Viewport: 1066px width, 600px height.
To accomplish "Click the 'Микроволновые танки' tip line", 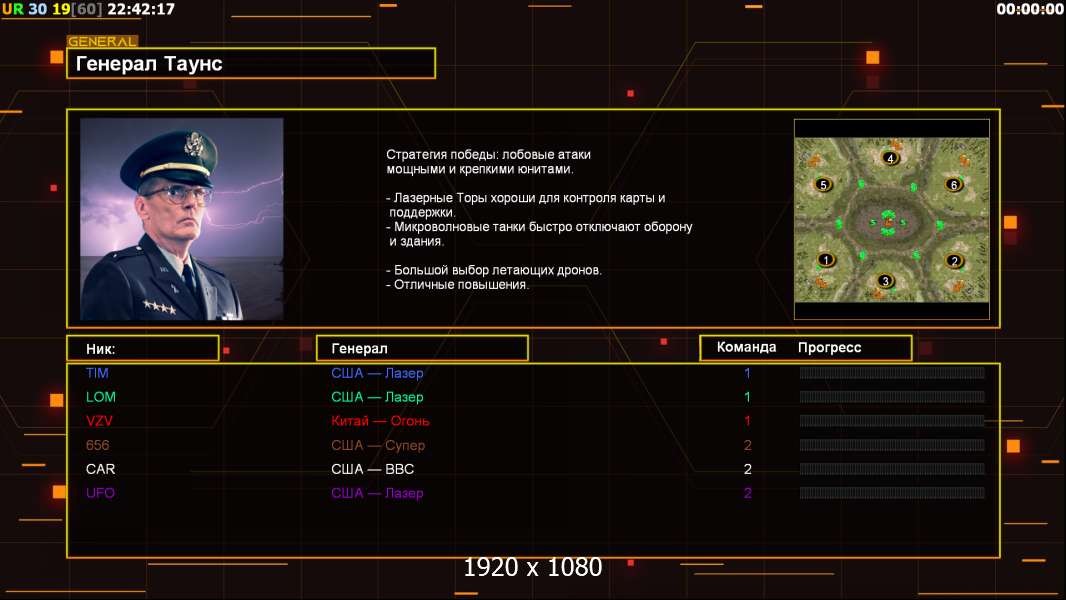I will click(539, 234).
